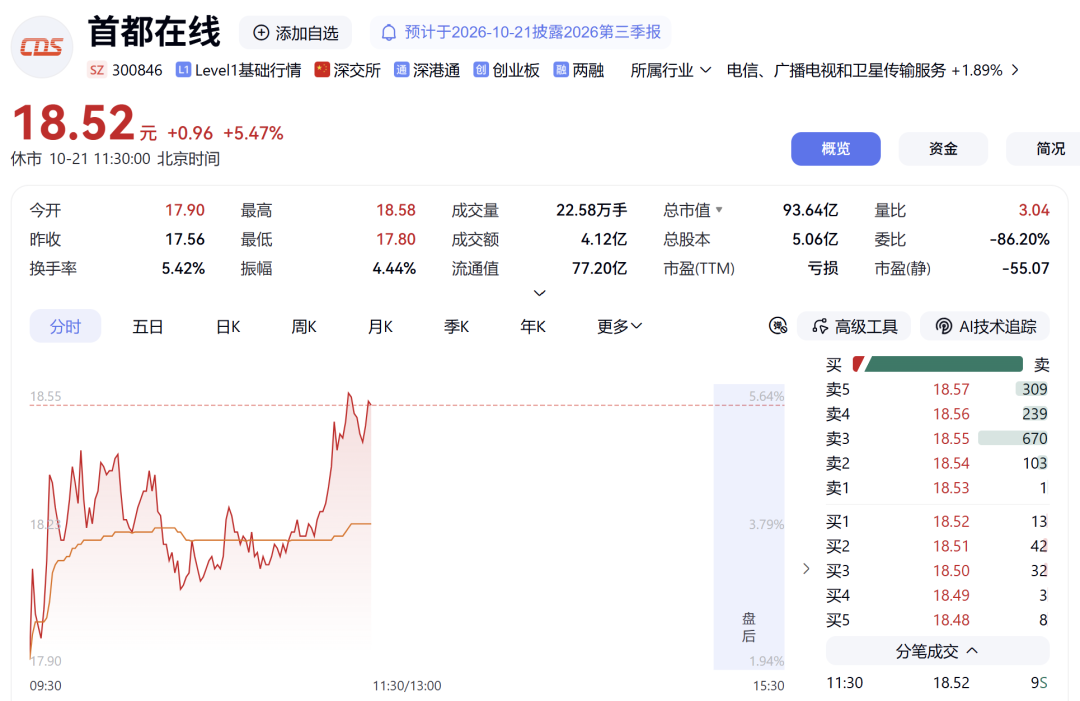Image resolution: width=1080 pixels, height=701 pixels.
Task: Open AI技术追踪 tool
Action: [x=985, y=326]
